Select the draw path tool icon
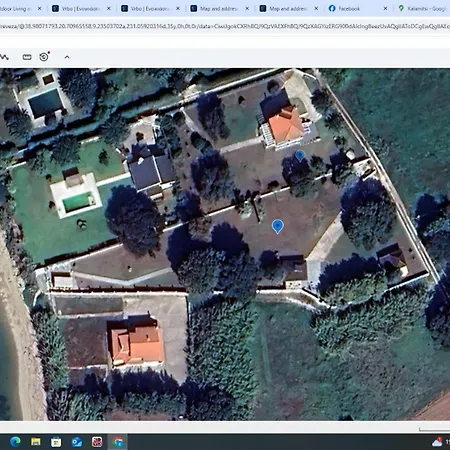 click(4, 57)
